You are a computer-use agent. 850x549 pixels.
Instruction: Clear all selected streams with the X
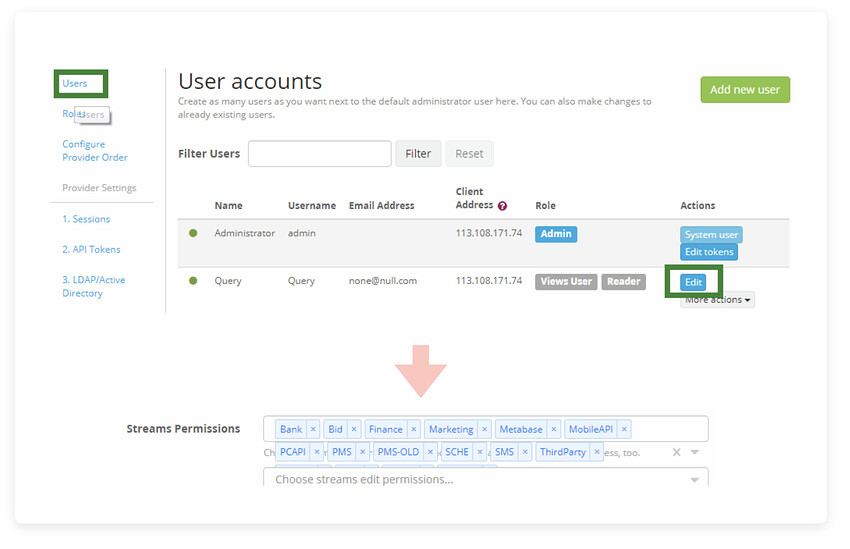(x=677, y=452)
